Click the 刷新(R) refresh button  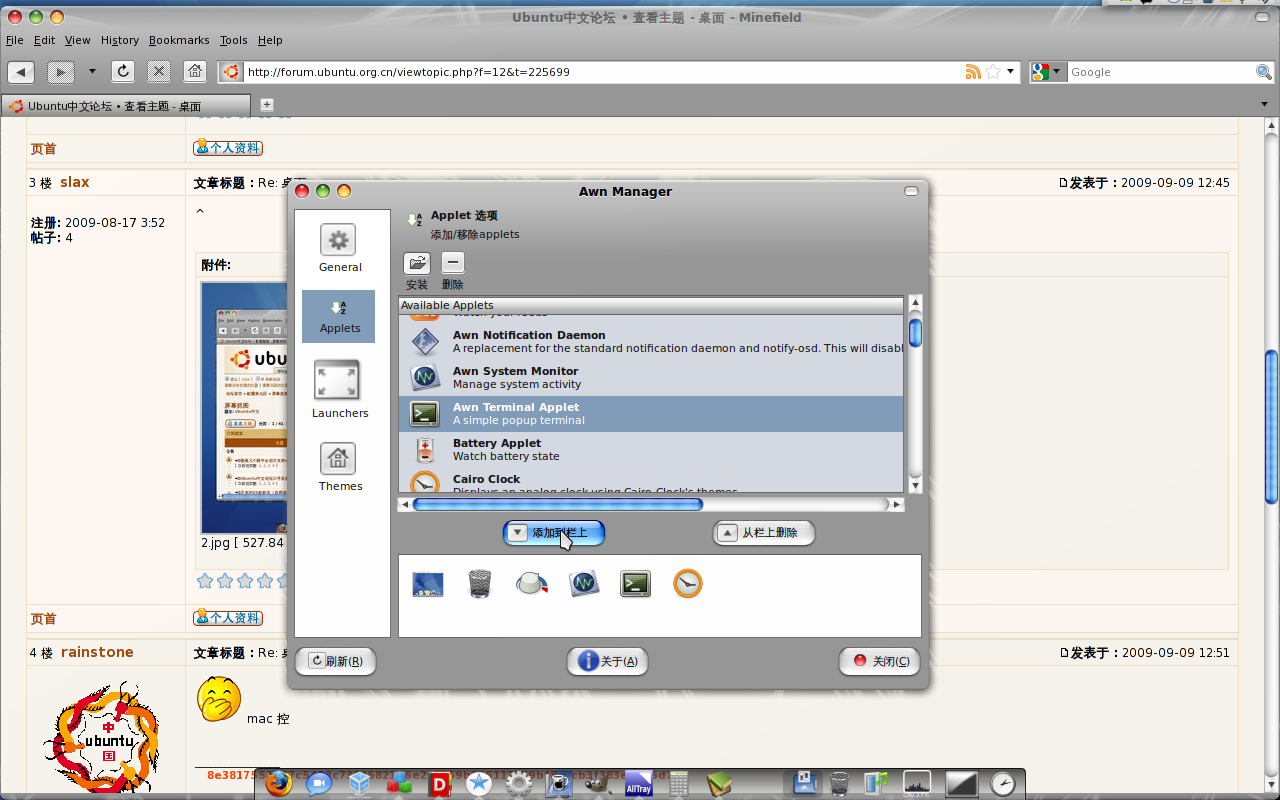point(336,661)
